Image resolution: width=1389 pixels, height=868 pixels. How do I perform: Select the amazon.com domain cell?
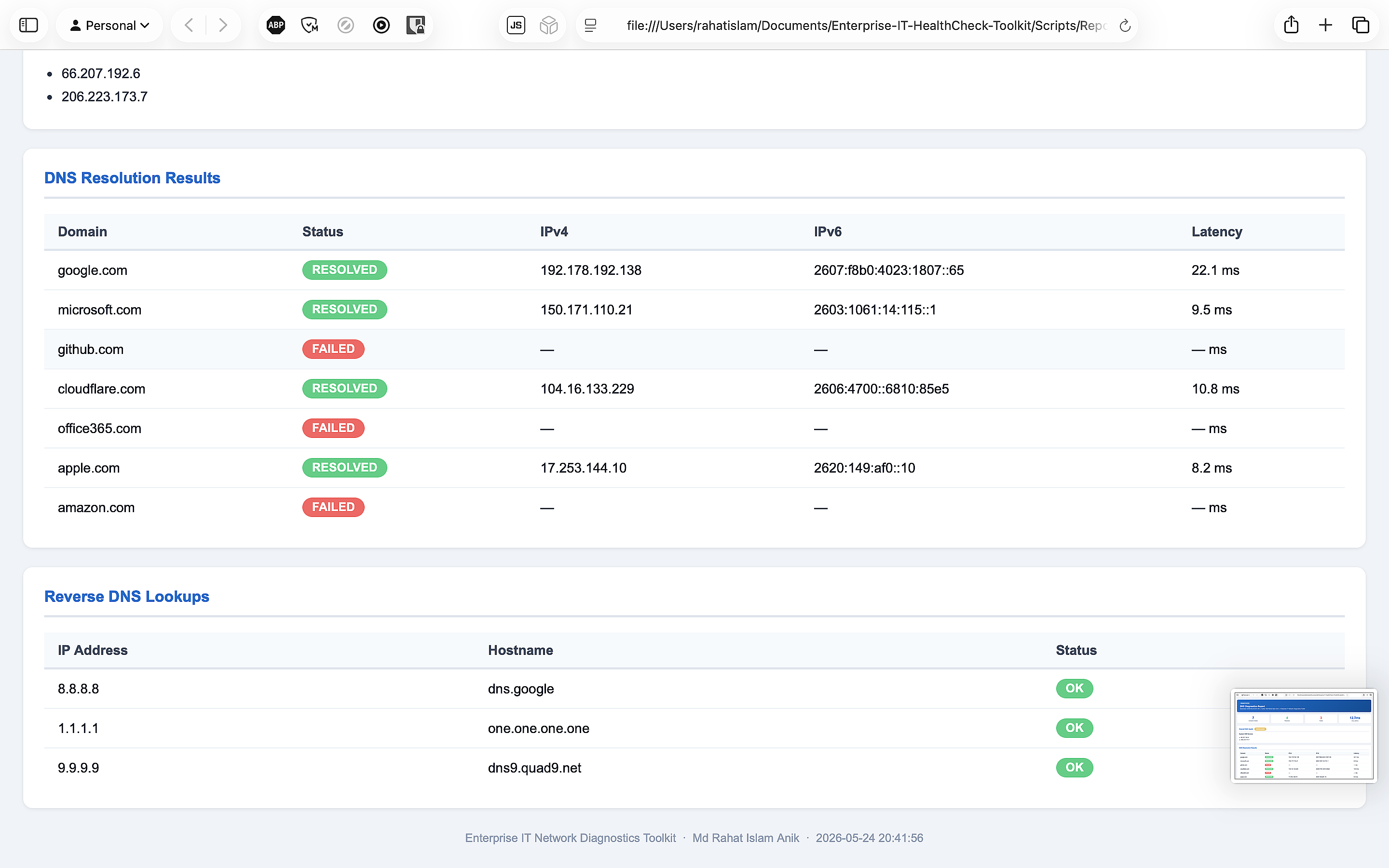(96, 508)
